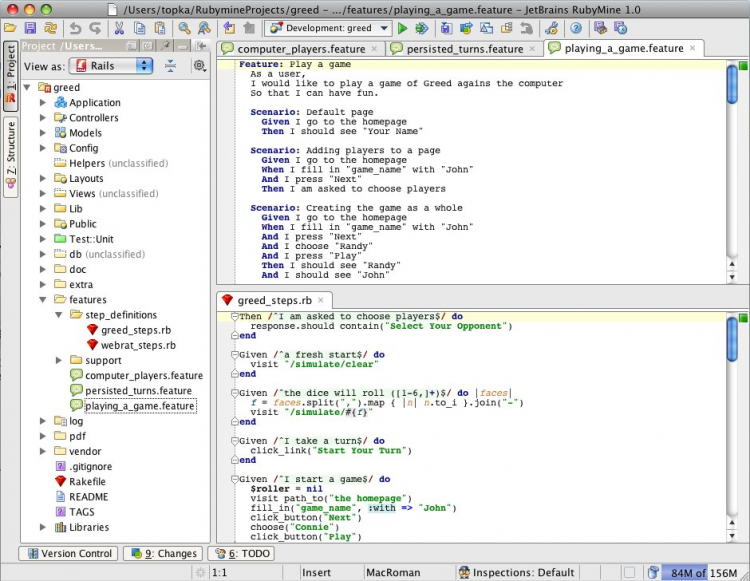Open the TODO tool window button
Viewport: 750px width, 581px height.
coord(240,553)
